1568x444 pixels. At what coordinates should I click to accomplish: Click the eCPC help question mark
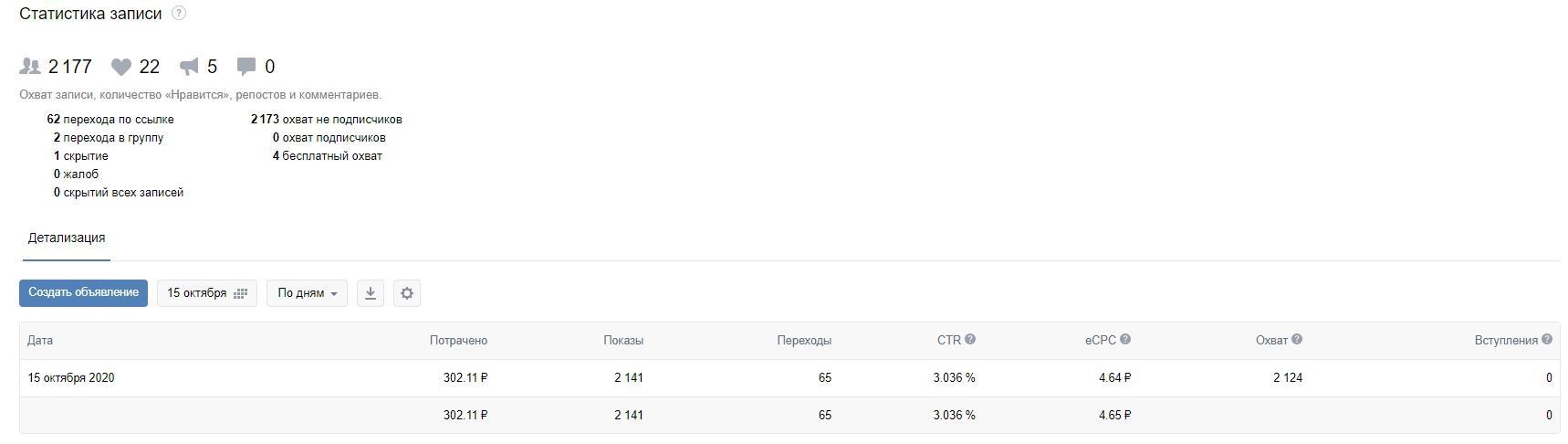(x=1125, y=340)
